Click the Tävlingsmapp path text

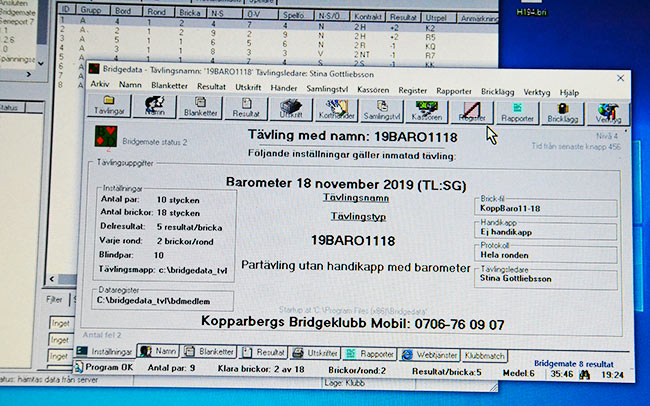pos(162,270)
